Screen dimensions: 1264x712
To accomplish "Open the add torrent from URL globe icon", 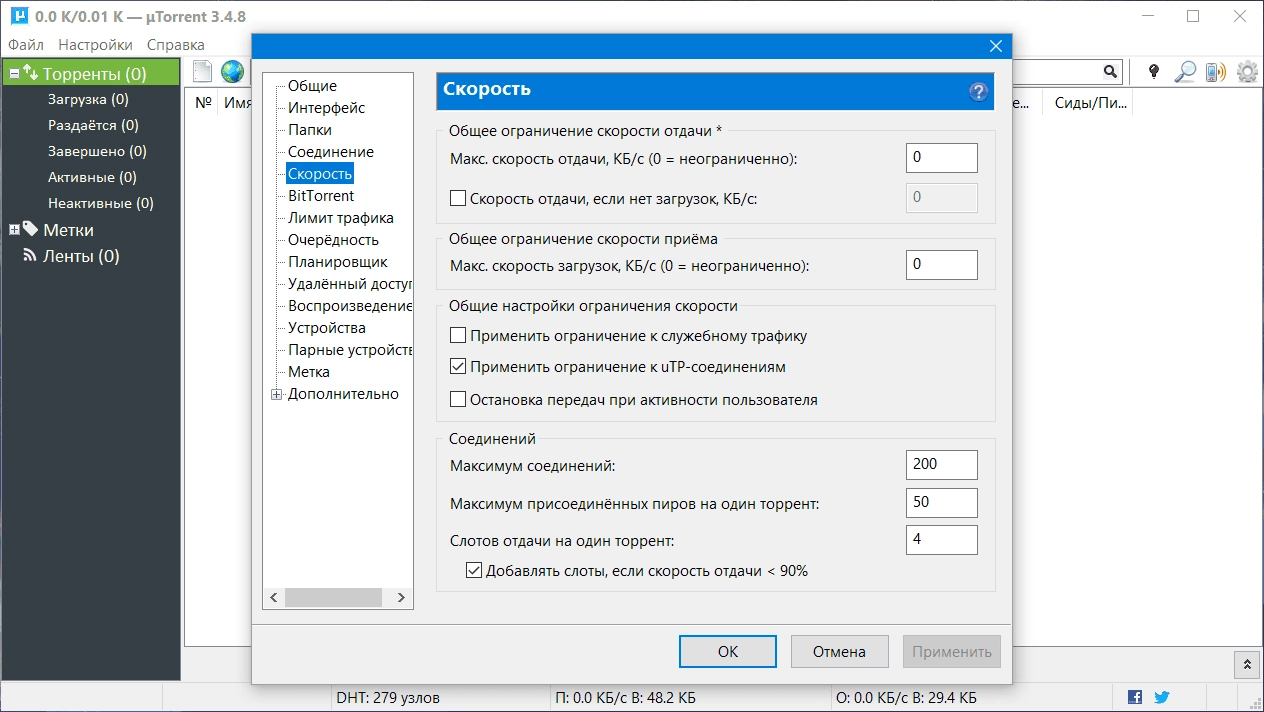I will coord(230,71).
